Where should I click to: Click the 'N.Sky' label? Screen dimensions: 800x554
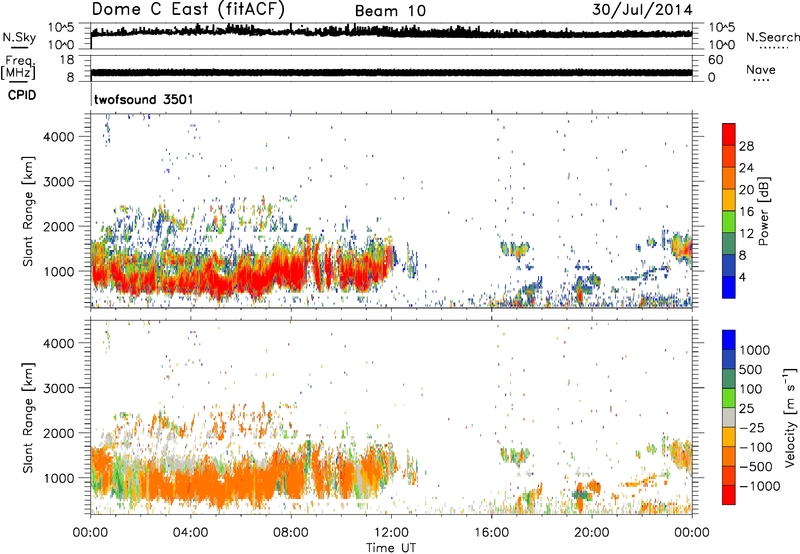coord(19,37)
